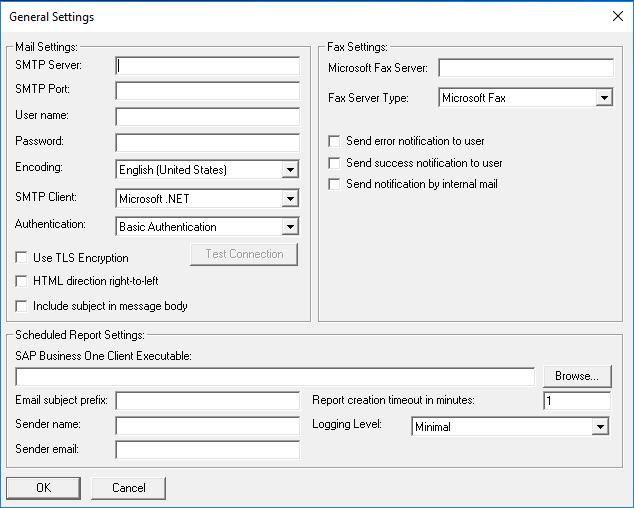Check HTML direction right-to-left
This screenshot has width=634, height=508.
[x=22, y=282]
